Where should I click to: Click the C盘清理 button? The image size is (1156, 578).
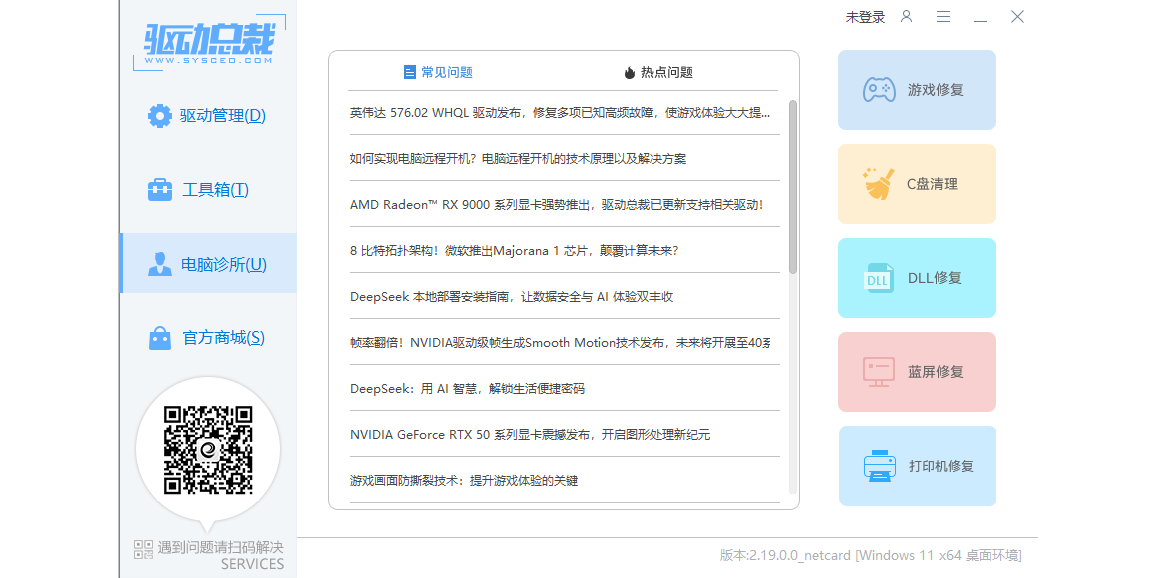point(916,184)
